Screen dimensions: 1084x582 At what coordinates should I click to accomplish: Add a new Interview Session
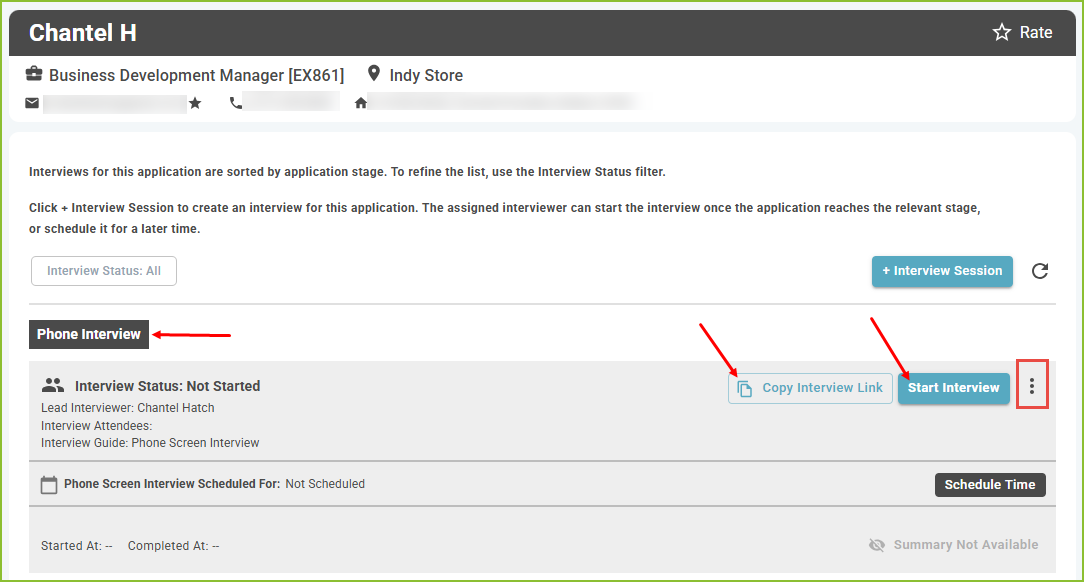point(942,271)
